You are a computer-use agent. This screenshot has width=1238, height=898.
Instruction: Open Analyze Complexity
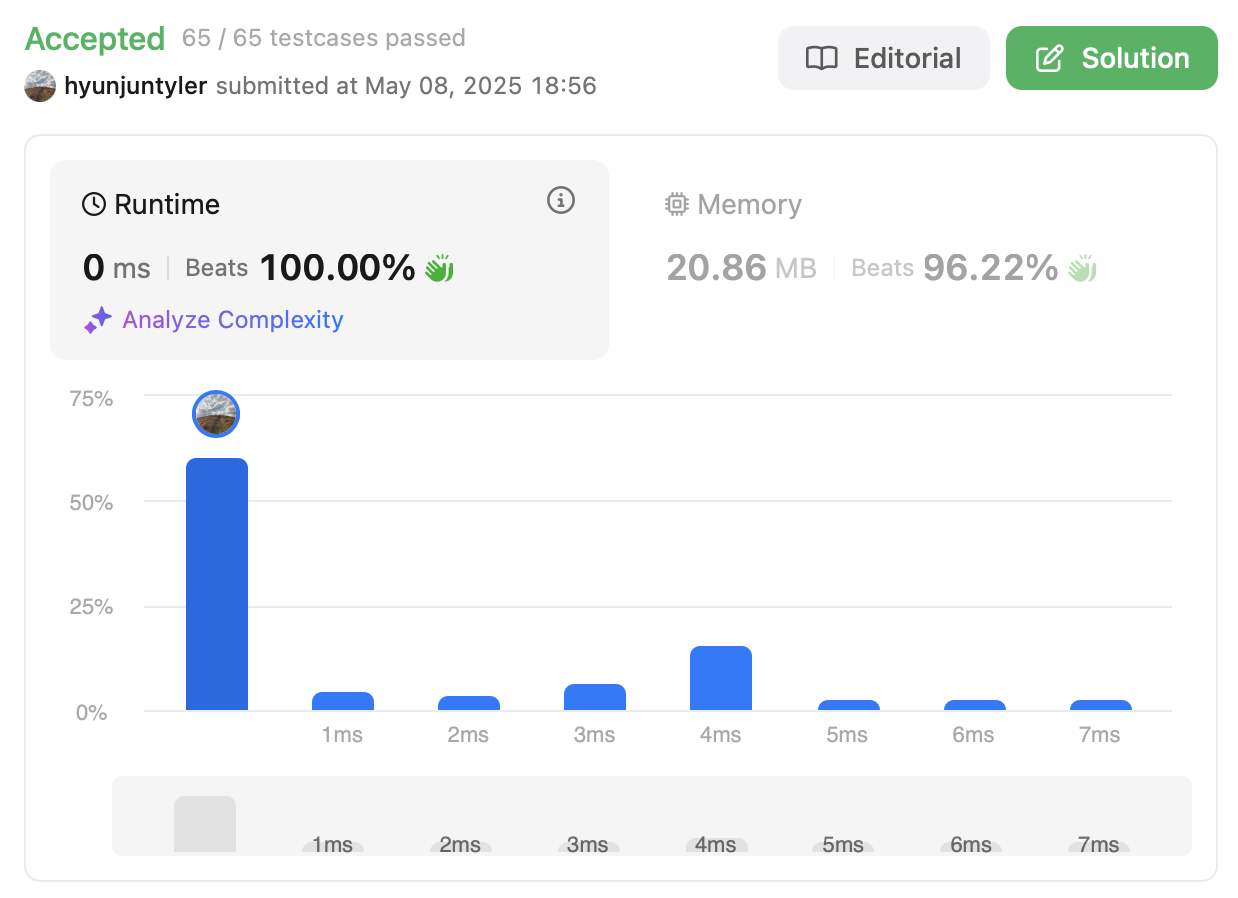pos(233,320)
